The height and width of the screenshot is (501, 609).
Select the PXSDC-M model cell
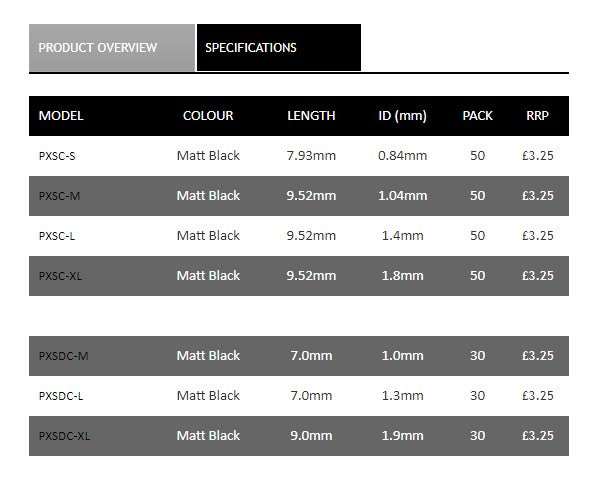click(x=63, y=356)
